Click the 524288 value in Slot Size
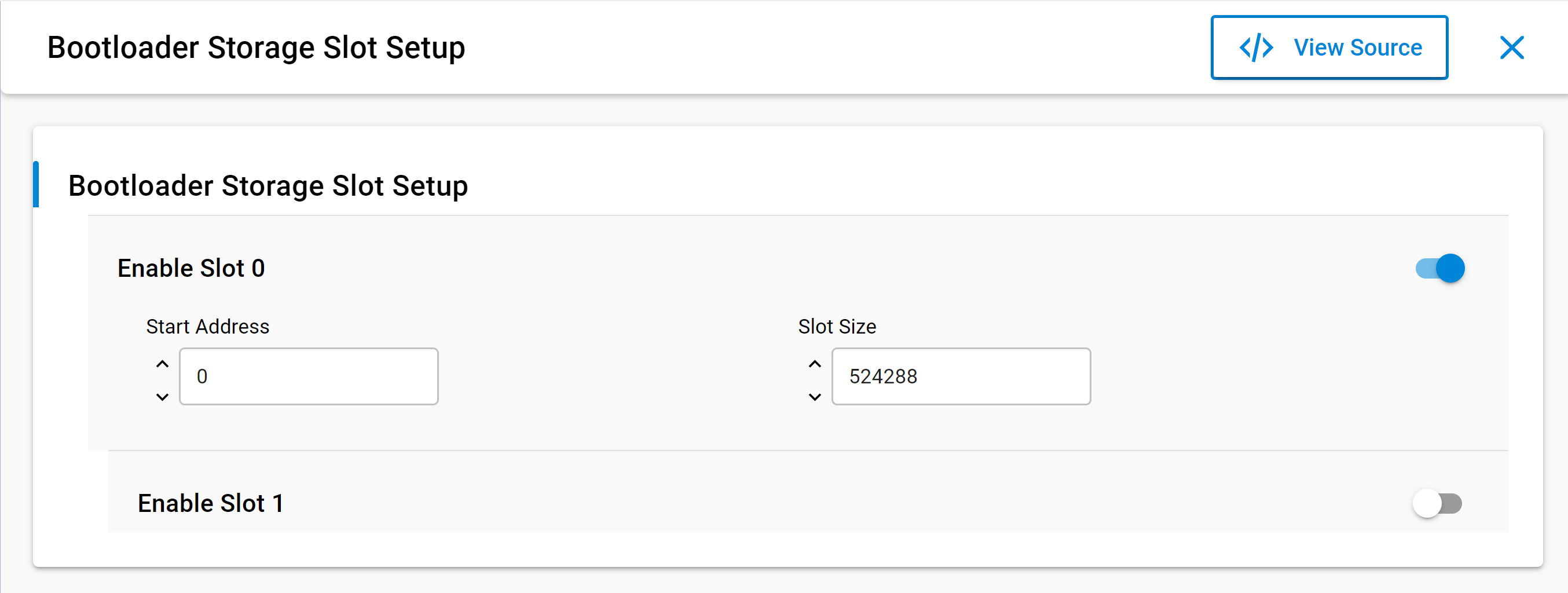 click(883, 376)
